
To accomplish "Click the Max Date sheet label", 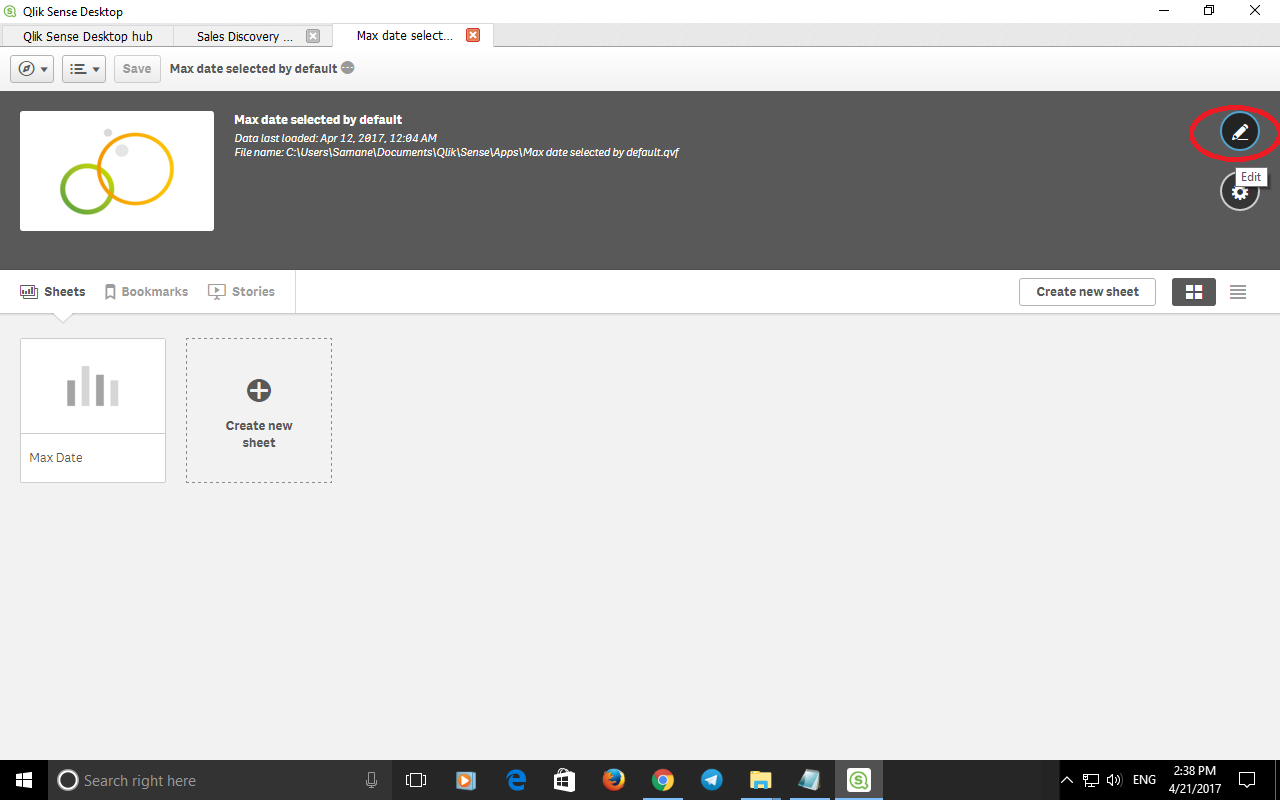I will click(56, 458).
